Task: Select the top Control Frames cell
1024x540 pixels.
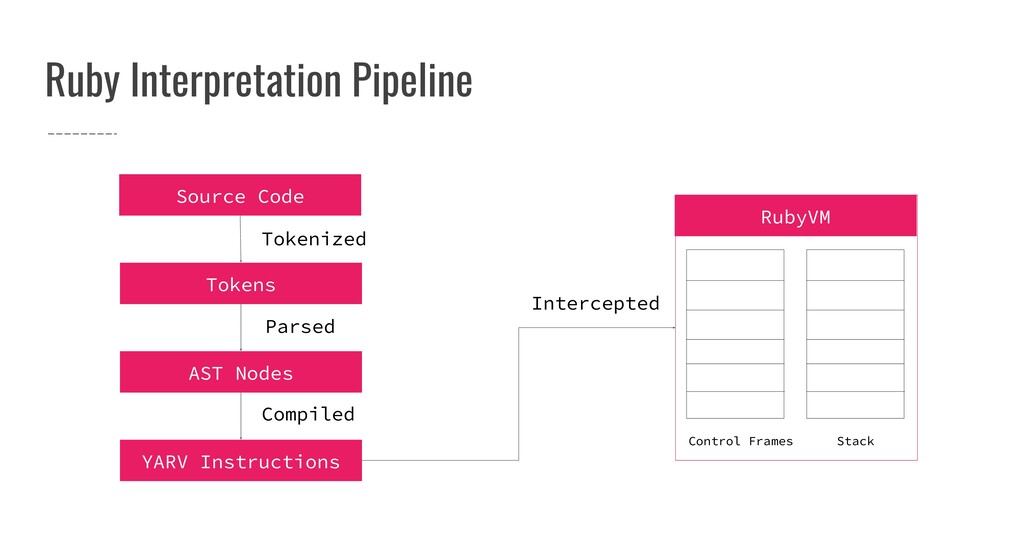Action: point(735,265)
